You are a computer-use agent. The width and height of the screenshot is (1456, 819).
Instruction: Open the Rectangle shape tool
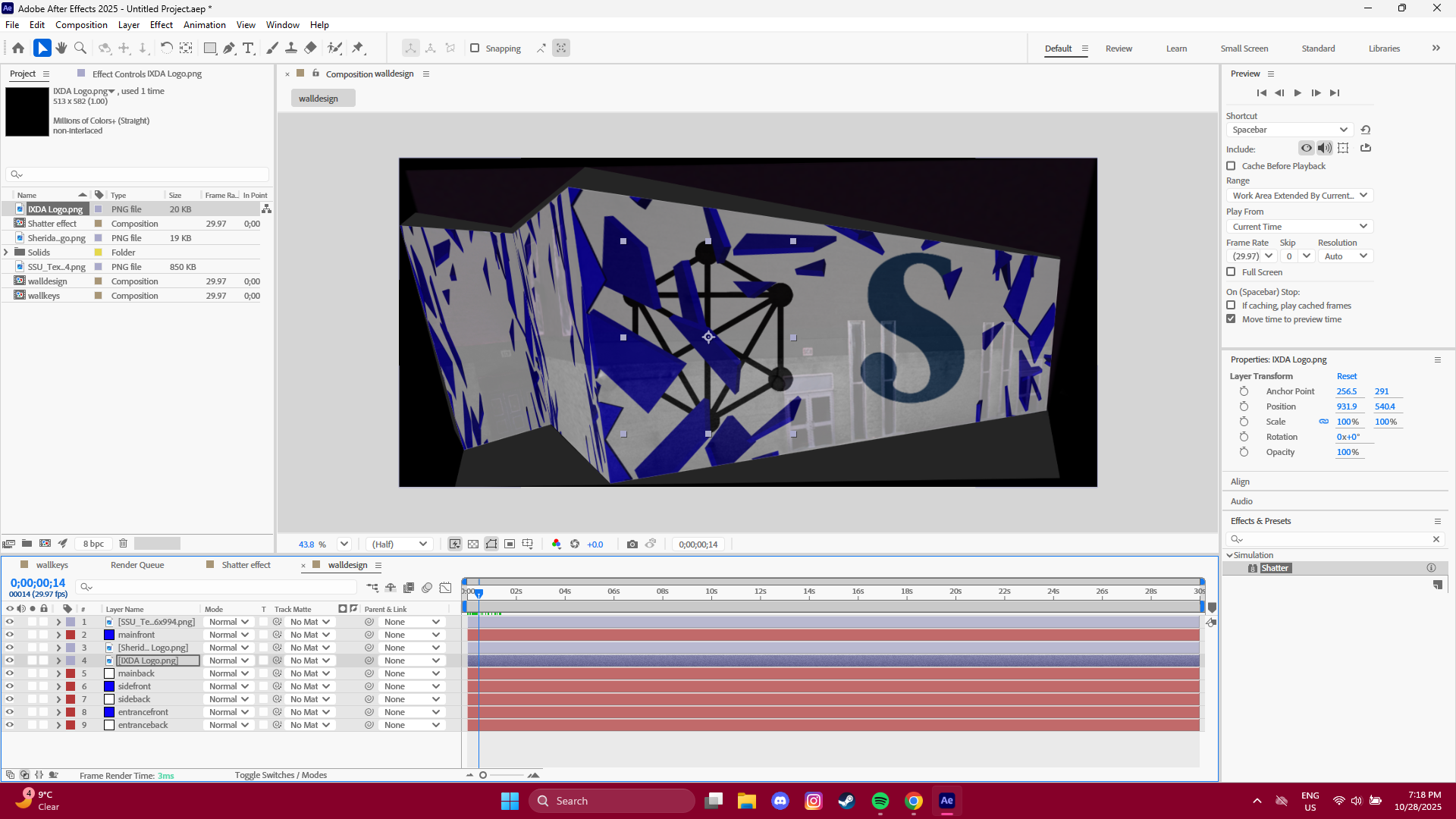click(x=209, y=48)
